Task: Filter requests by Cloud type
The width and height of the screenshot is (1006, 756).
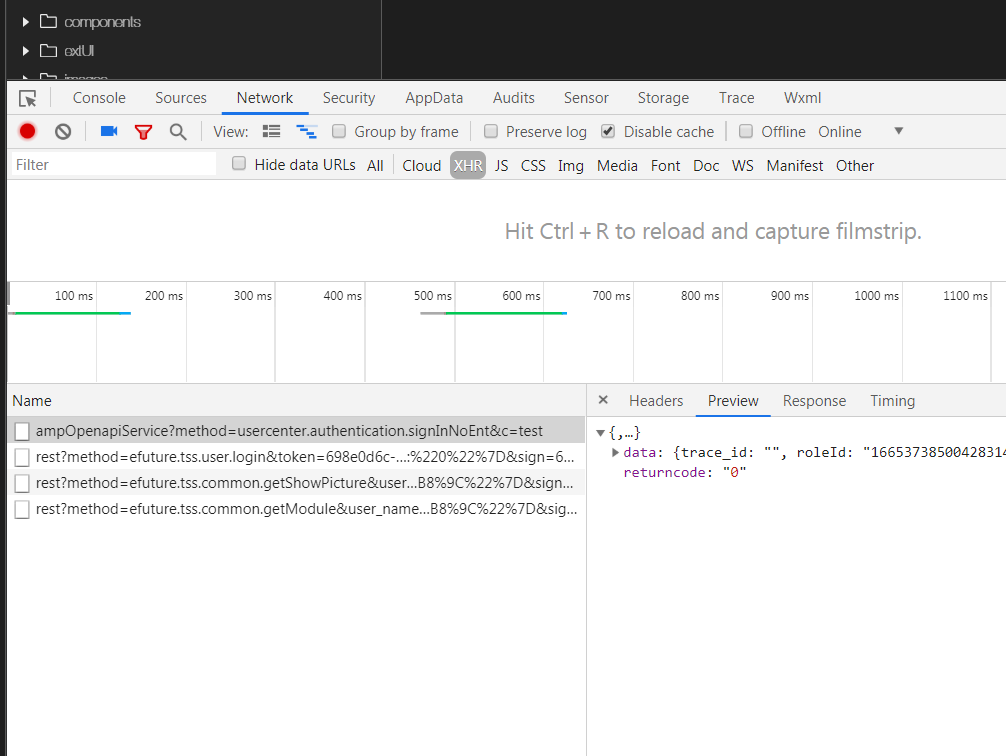Action: tap(422, 166)
